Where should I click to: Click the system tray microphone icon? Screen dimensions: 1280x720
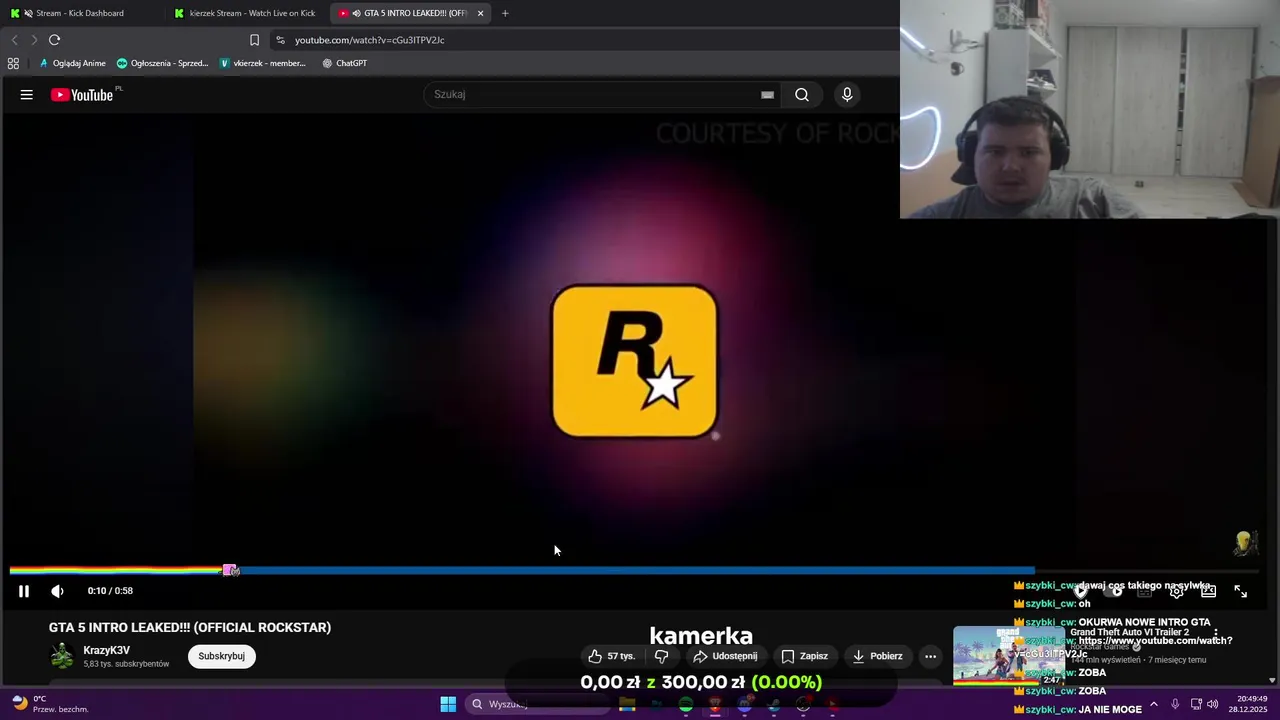coord(1175,704)
